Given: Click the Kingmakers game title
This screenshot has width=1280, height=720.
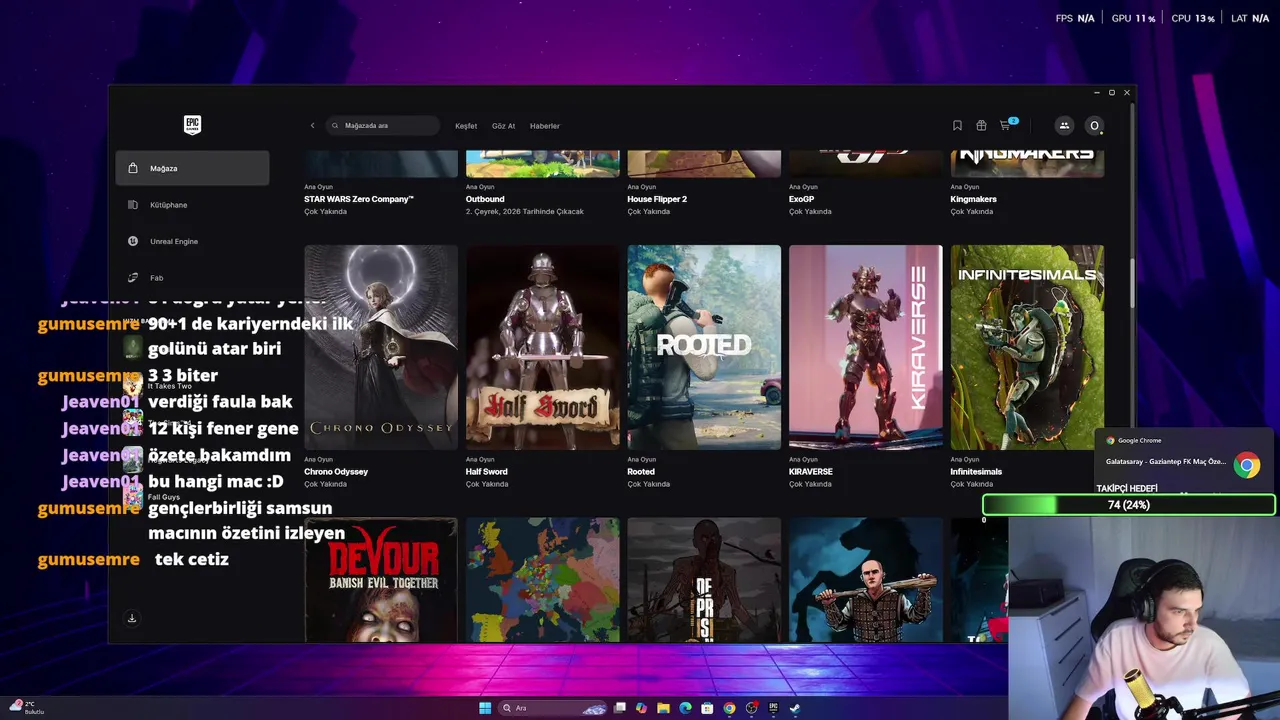Looking at the screenshot, I should [x=973, y=199].
